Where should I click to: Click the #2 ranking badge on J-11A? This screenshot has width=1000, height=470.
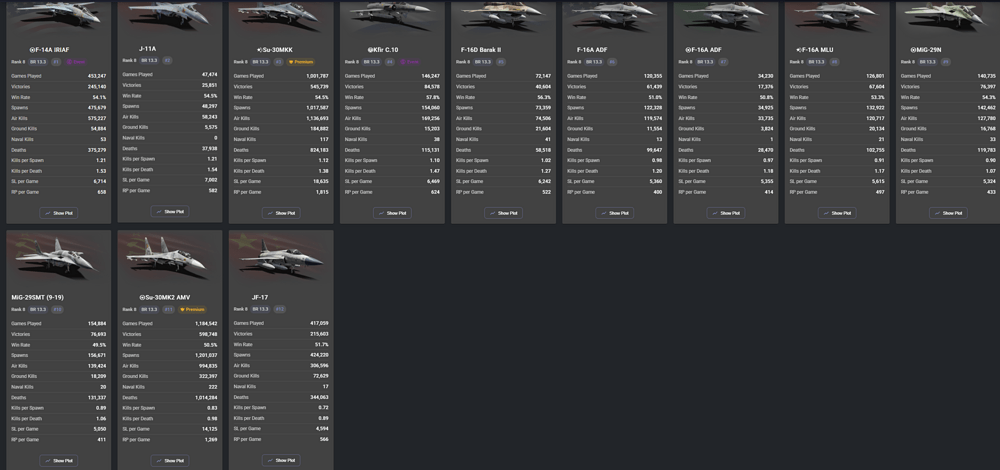(x=167, y=60)
